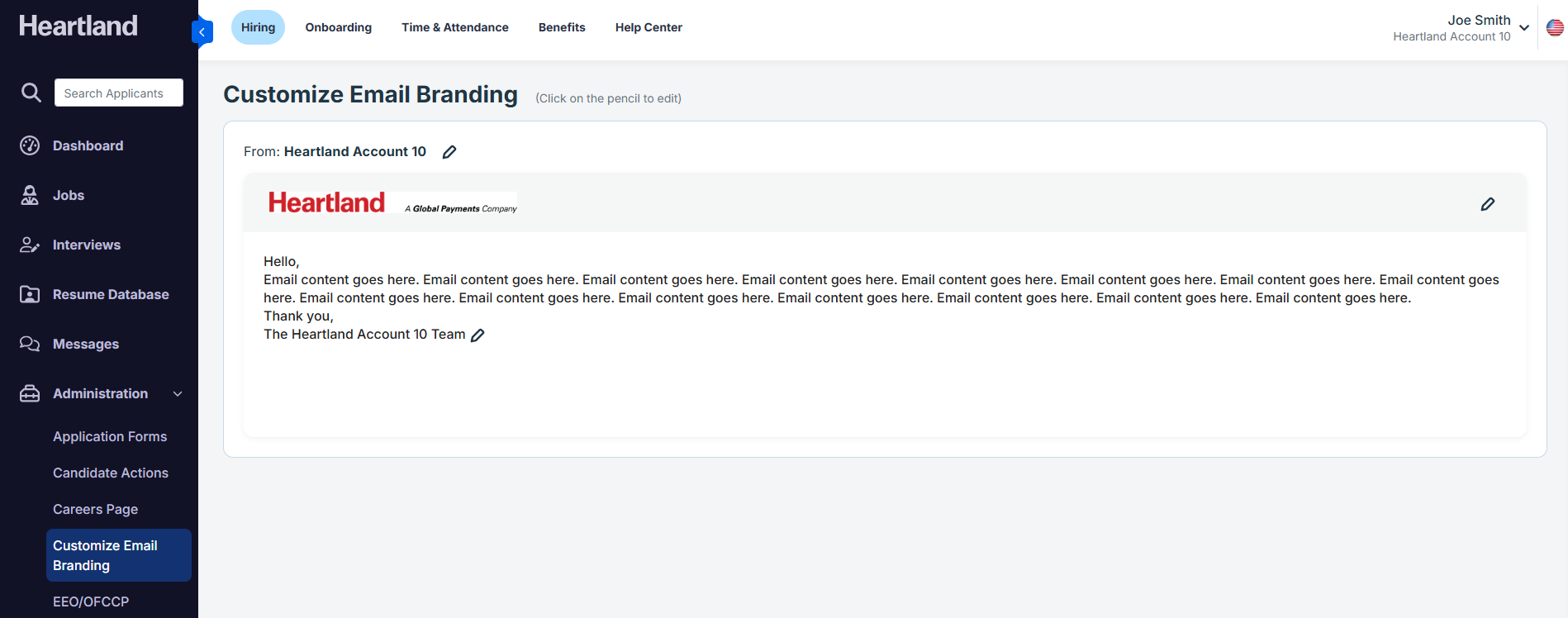Screen dimensions: 1568x618
Task: Click the Heartland Global Payments email logo
Action: [x=393, y=203]
